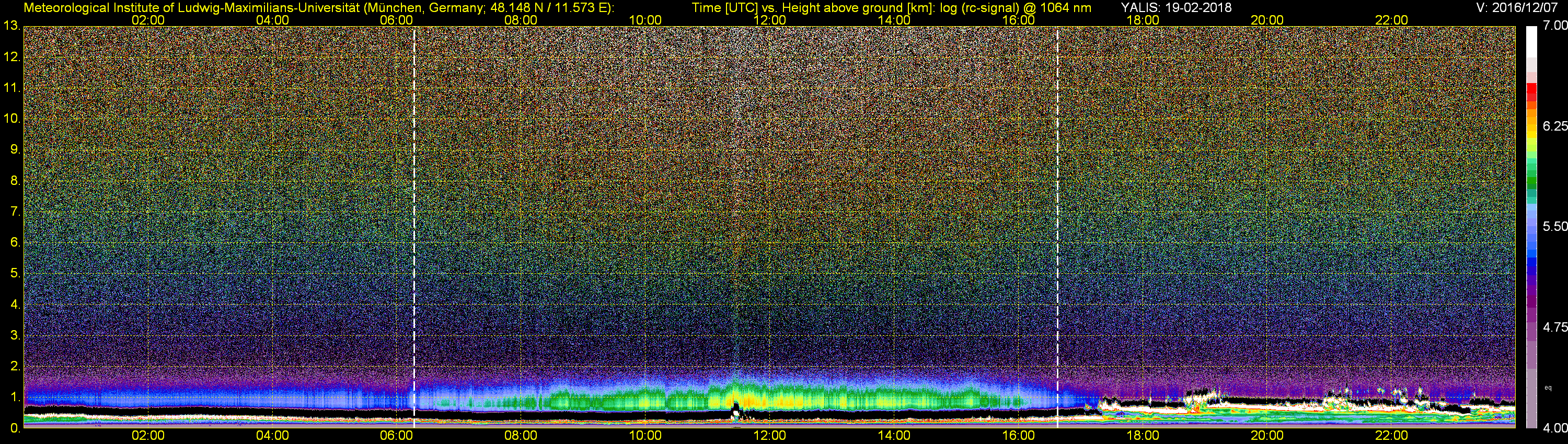Click the 04:00 label on the bottom time axis
This screenshot has width=1568, height=444.
point(272,436)
